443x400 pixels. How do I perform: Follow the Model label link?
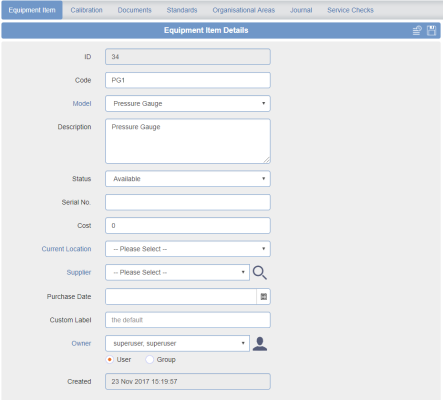pos(82,104)
